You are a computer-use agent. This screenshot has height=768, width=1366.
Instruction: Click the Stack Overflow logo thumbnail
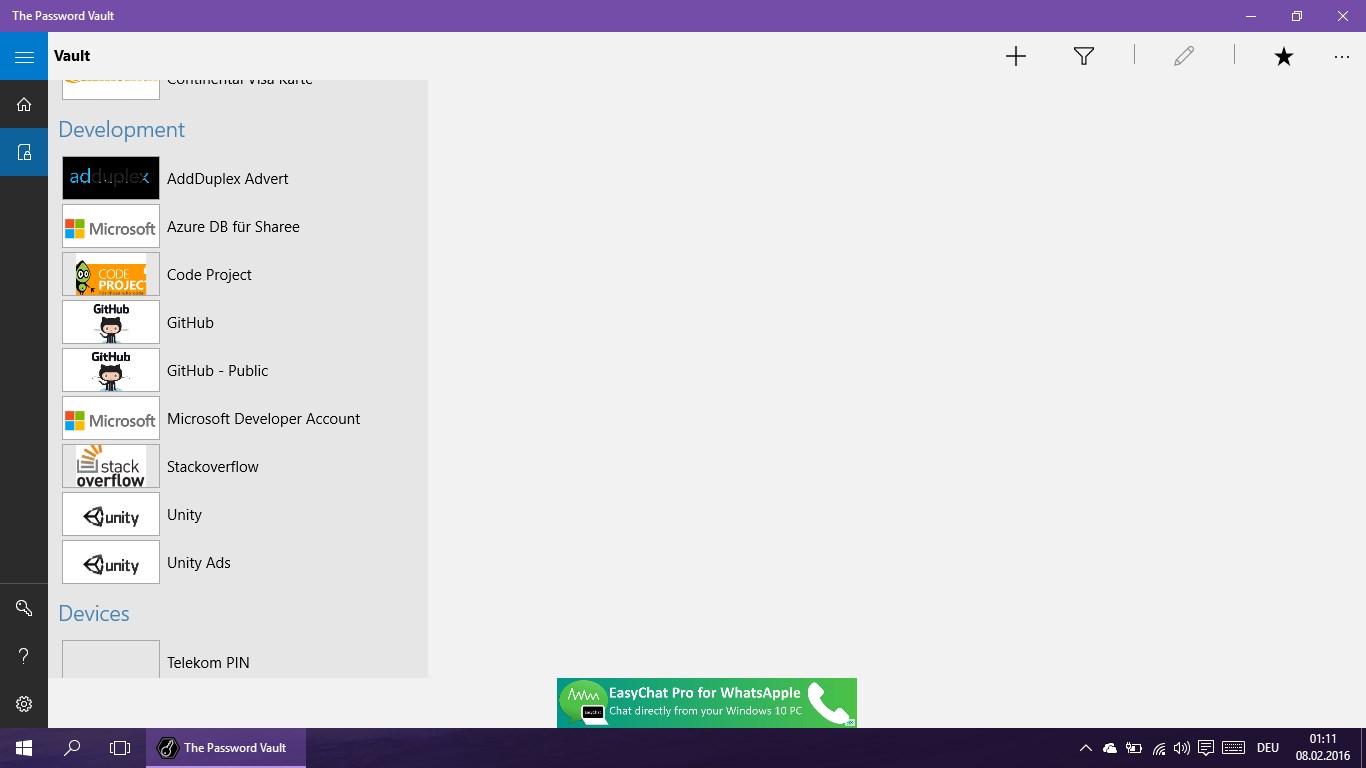click(x=111, y=466)
